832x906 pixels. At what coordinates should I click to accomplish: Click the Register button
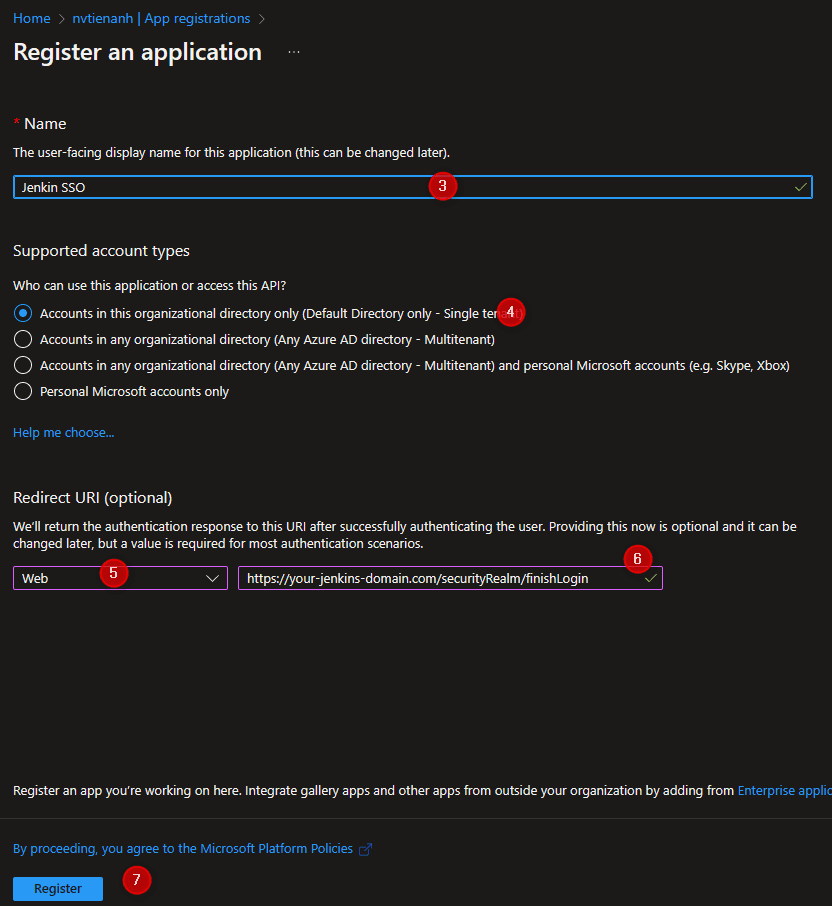(x=58, y=889)
